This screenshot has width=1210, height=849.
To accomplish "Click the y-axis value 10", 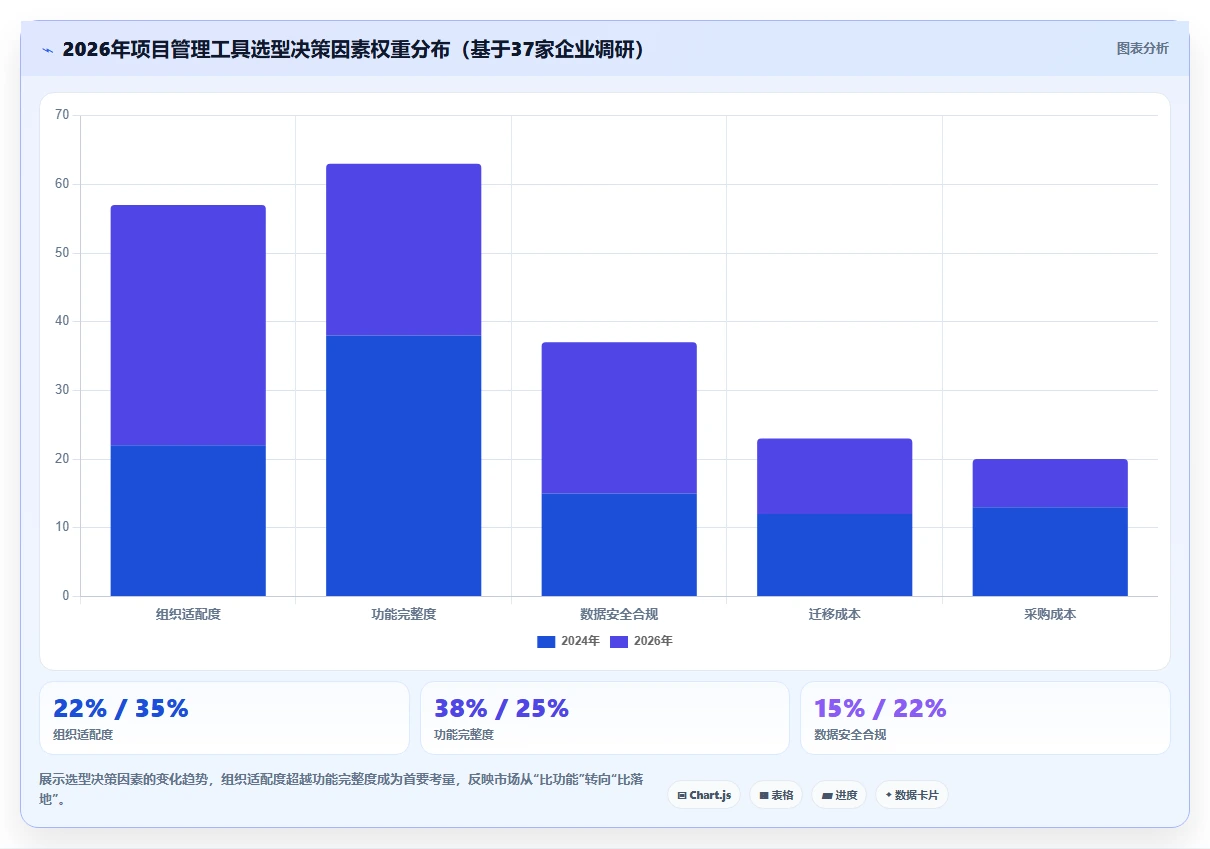I will (63, 527).
